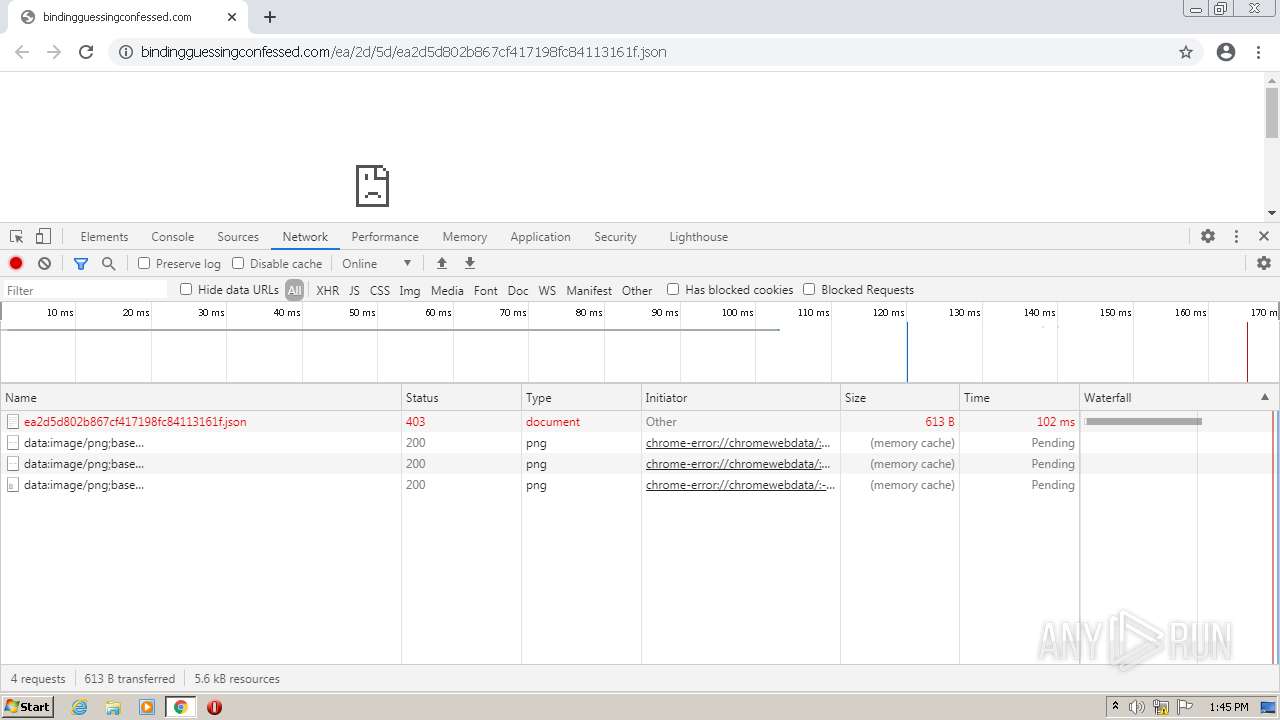The height and width of the screenshot is (720, 1280).
Task: Open the Security tab
Action: click(x=615, y=237)
